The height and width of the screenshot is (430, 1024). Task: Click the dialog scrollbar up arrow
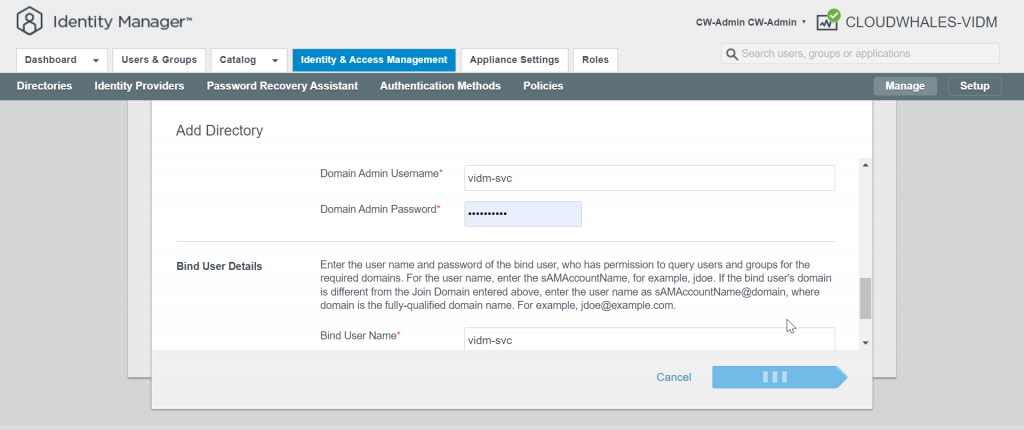tap(865, 165)
